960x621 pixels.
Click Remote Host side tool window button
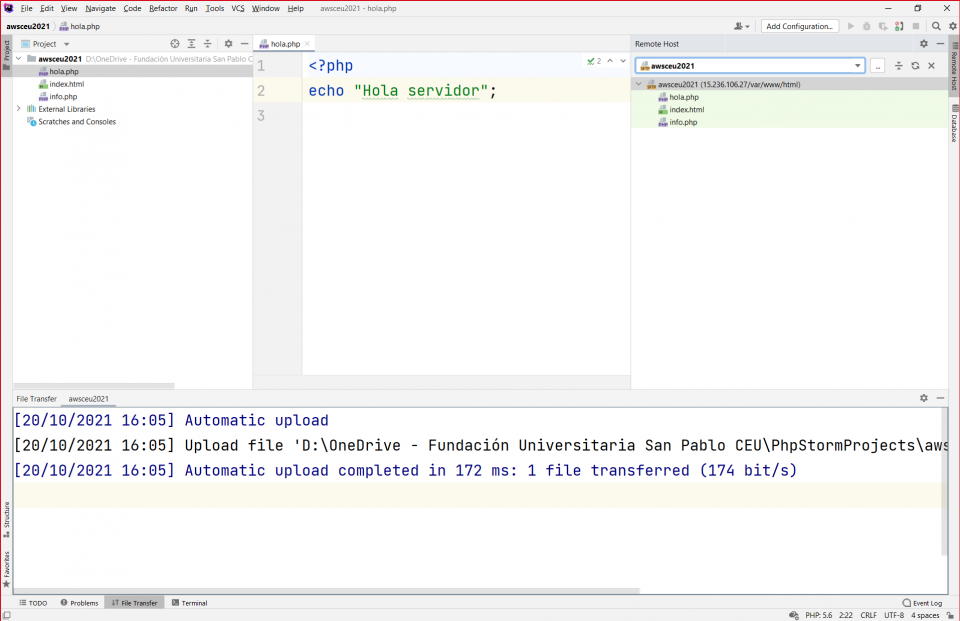coord(954,66)
